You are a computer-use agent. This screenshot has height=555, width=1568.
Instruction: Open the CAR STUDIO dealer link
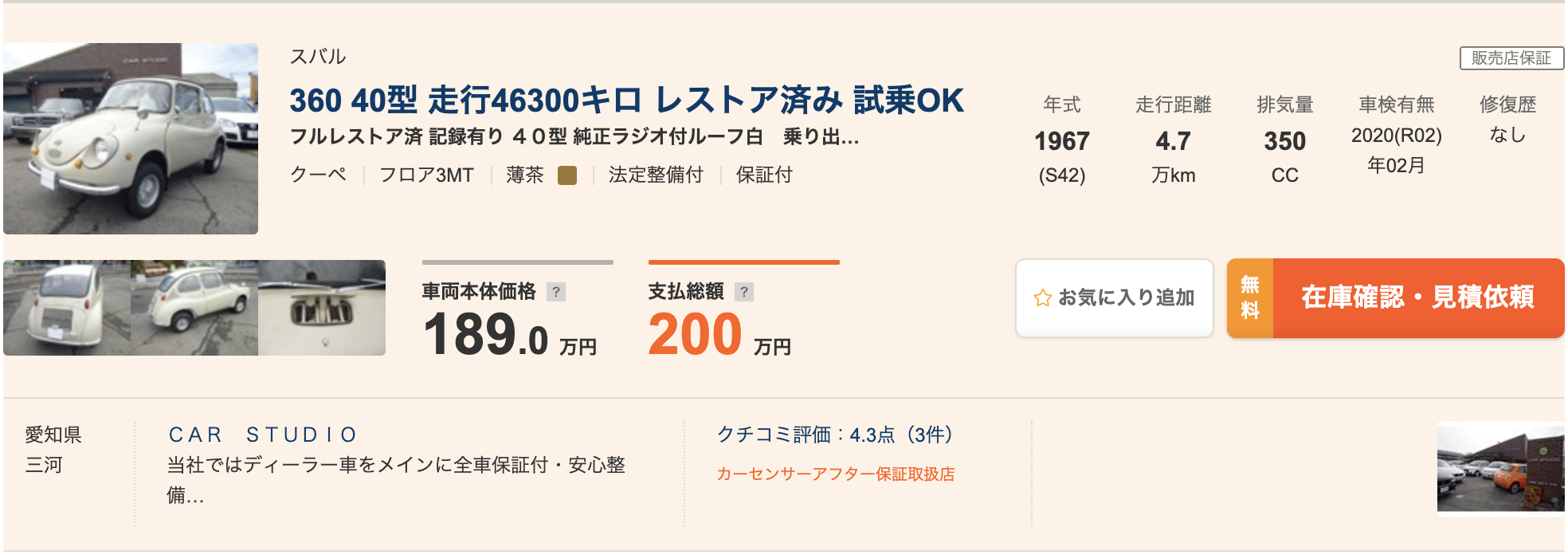click(x=263, y=435)
